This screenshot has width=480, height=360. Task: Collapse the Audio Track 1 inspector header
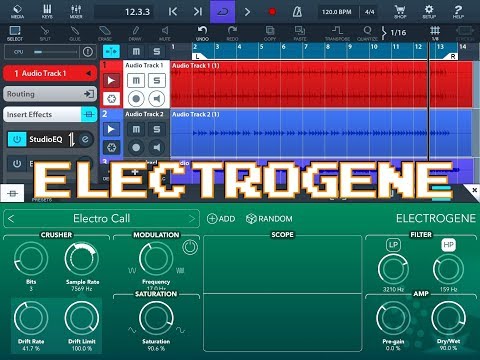[x=50, y=73]
